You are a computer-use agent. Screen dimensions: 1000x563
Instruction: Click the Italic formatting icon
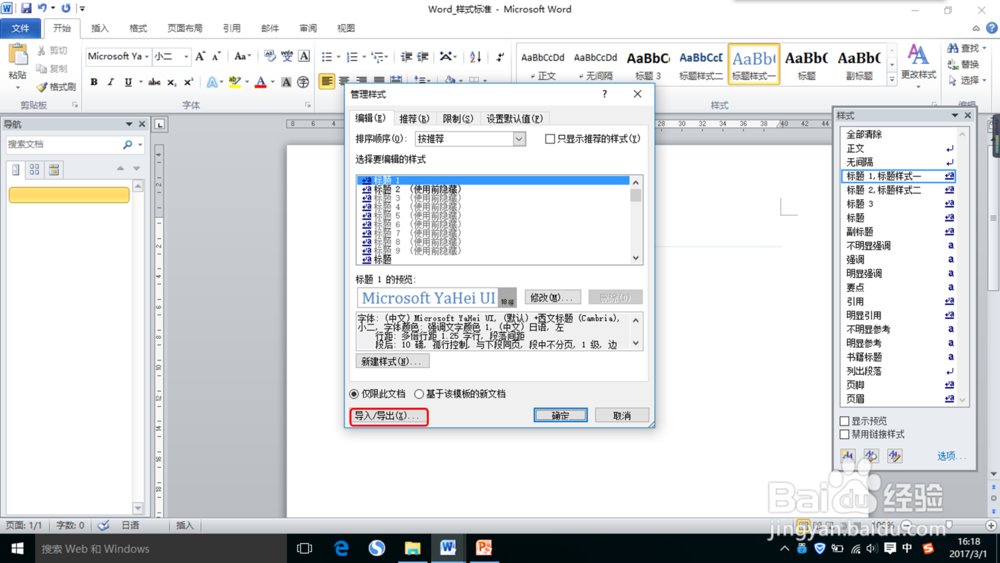110,82
